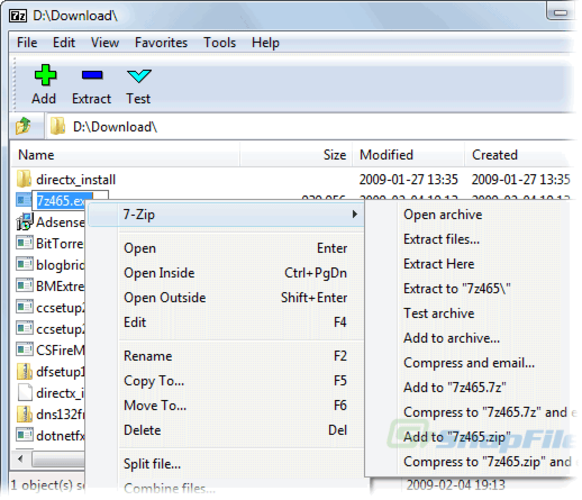The image size is (582, 500).
Task: Select Add to "7z465.zip" option
Action: coord(457,437)
